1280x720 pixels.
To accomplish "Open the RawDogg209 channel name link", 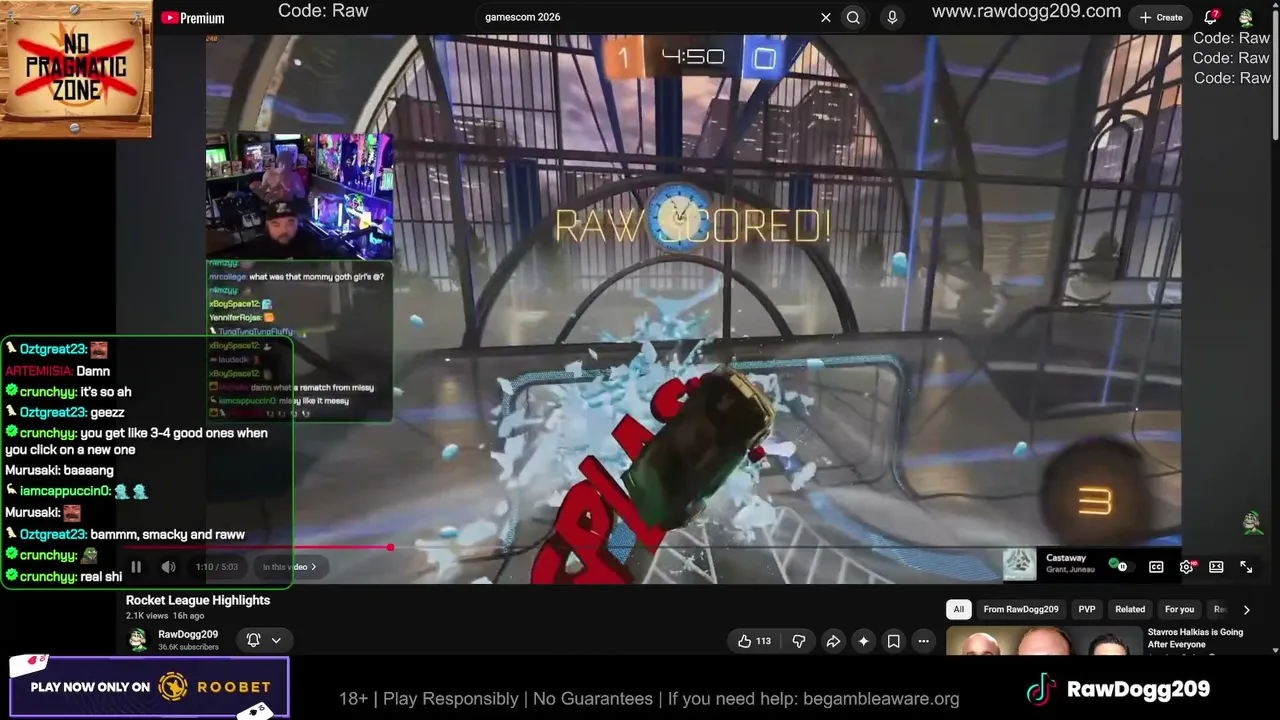I will [x=188, y=634].
